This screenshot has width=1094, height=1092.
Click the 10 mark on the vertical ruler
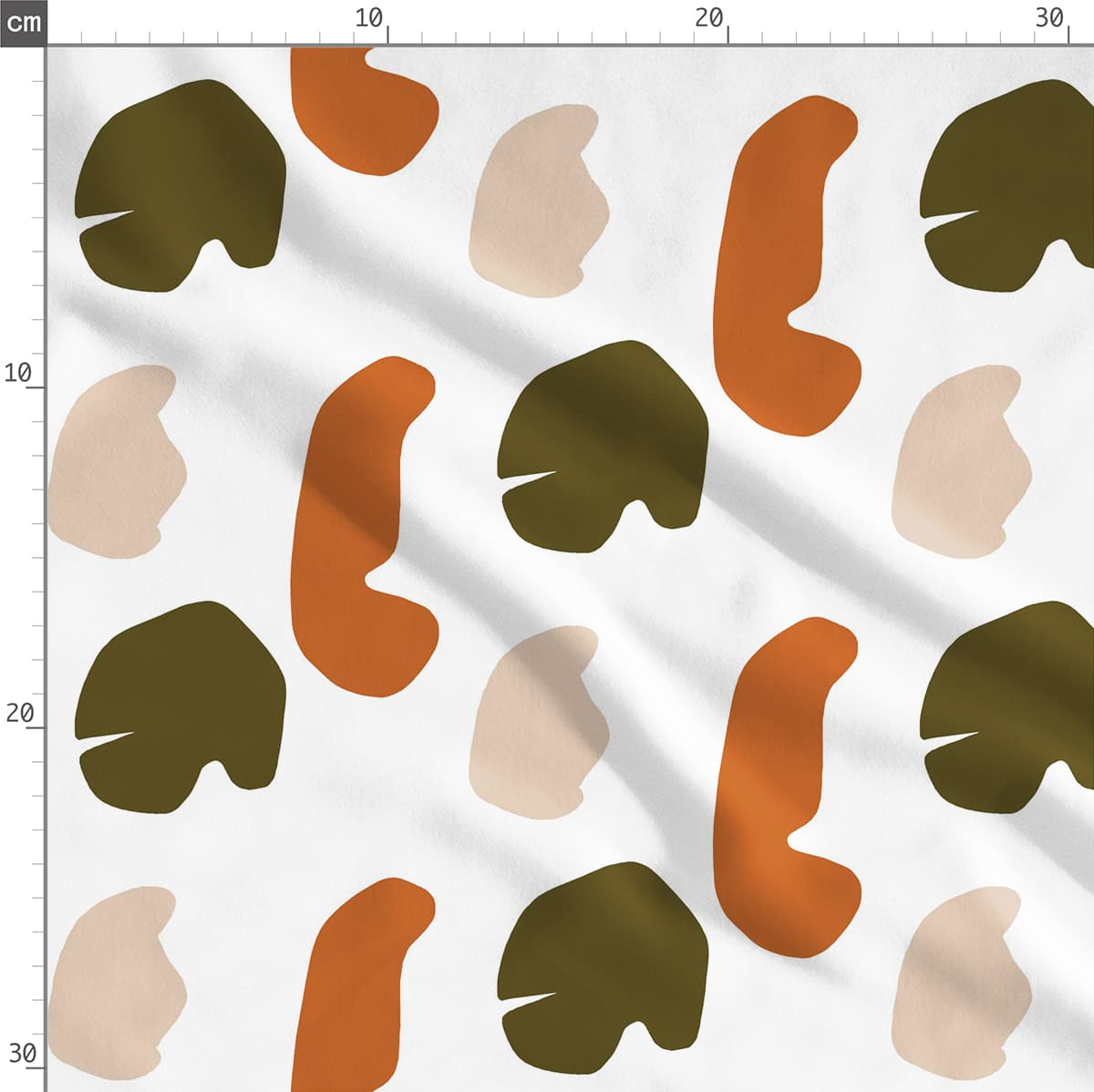18,373
